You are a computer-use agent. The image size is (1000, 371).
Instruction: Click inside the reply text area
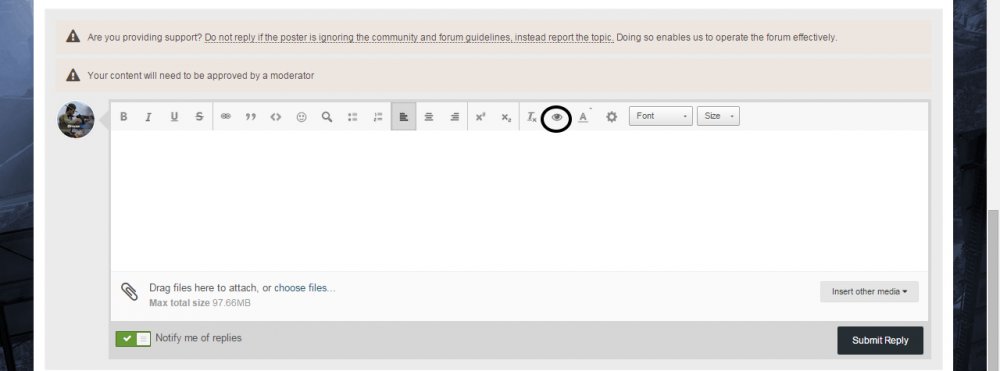click(519, 201)
